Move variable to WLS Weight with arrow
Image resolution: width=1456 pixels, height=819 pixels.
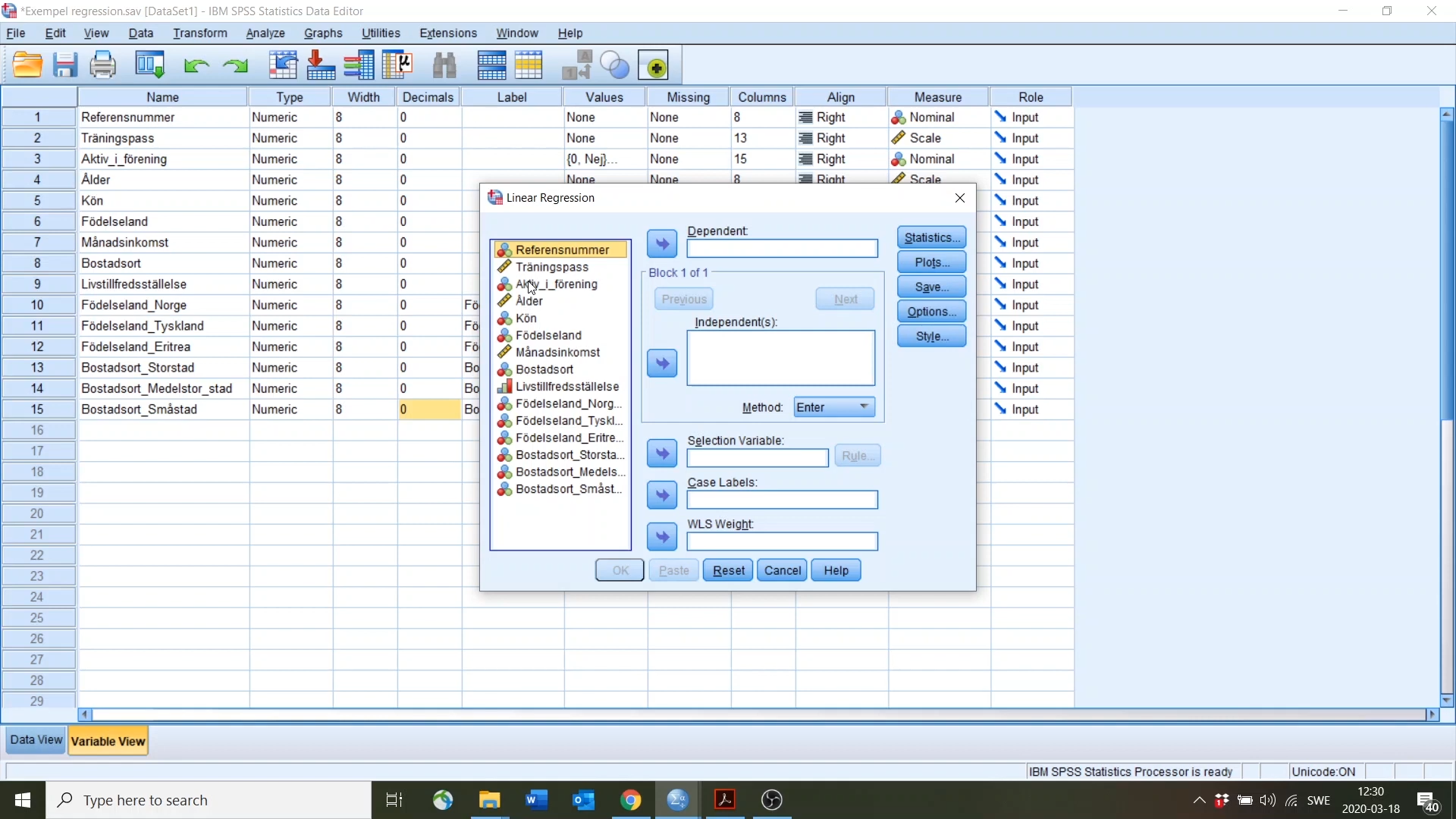pyautogui.click(x=662, y=537)
